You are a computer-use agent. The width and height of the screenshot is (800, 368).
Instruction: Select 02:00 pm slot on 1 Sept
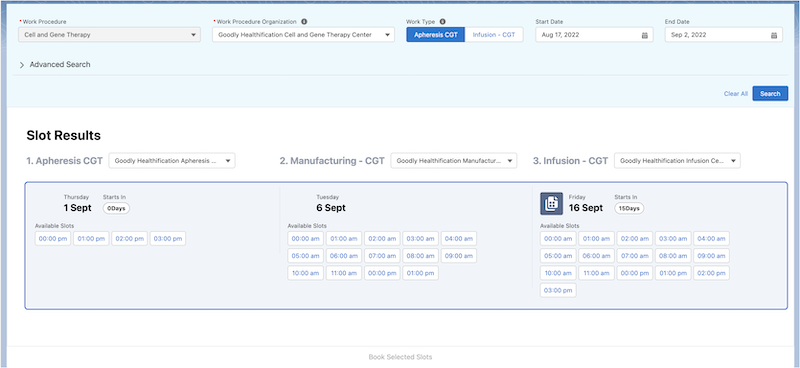coord(130,238)
